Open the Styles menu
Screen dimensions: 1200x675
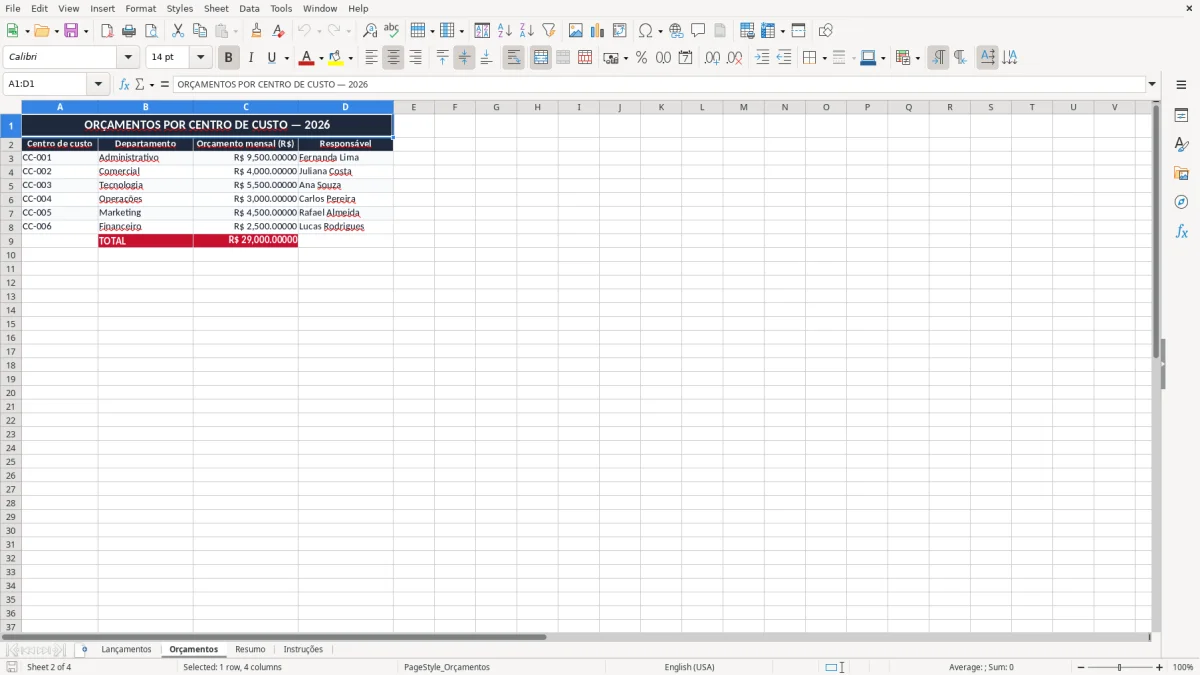[x=180, y=8]
